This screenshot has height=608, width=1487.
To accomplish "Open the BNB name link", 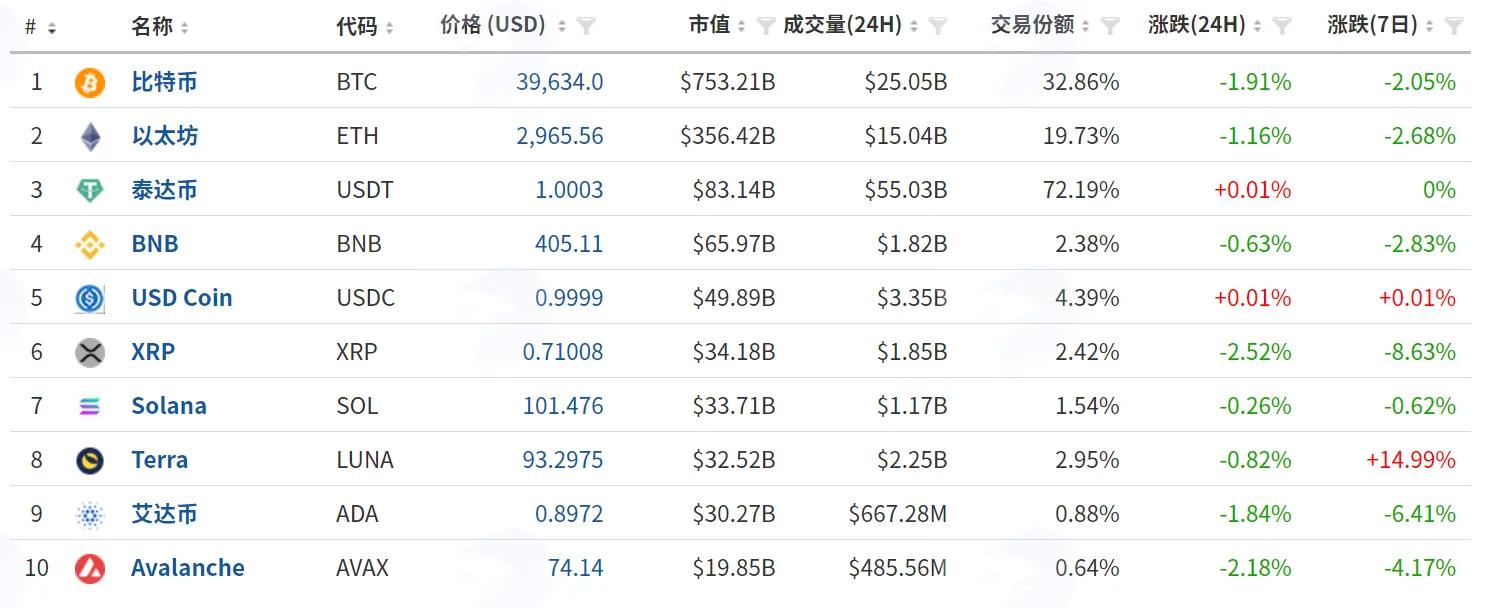I will point(155,244).
